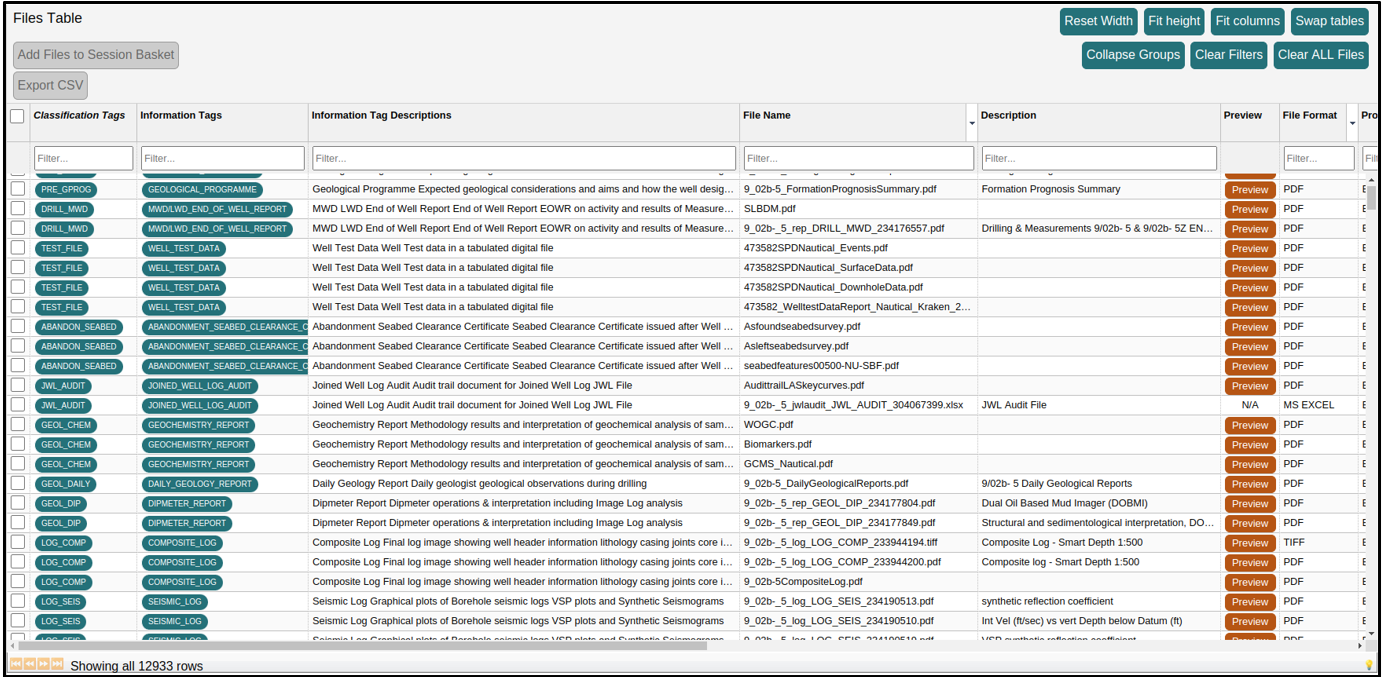Click the lightbulb icon at table footer
The image size is (1382, 677).
pyautogui.click(x=1369, y=665)
